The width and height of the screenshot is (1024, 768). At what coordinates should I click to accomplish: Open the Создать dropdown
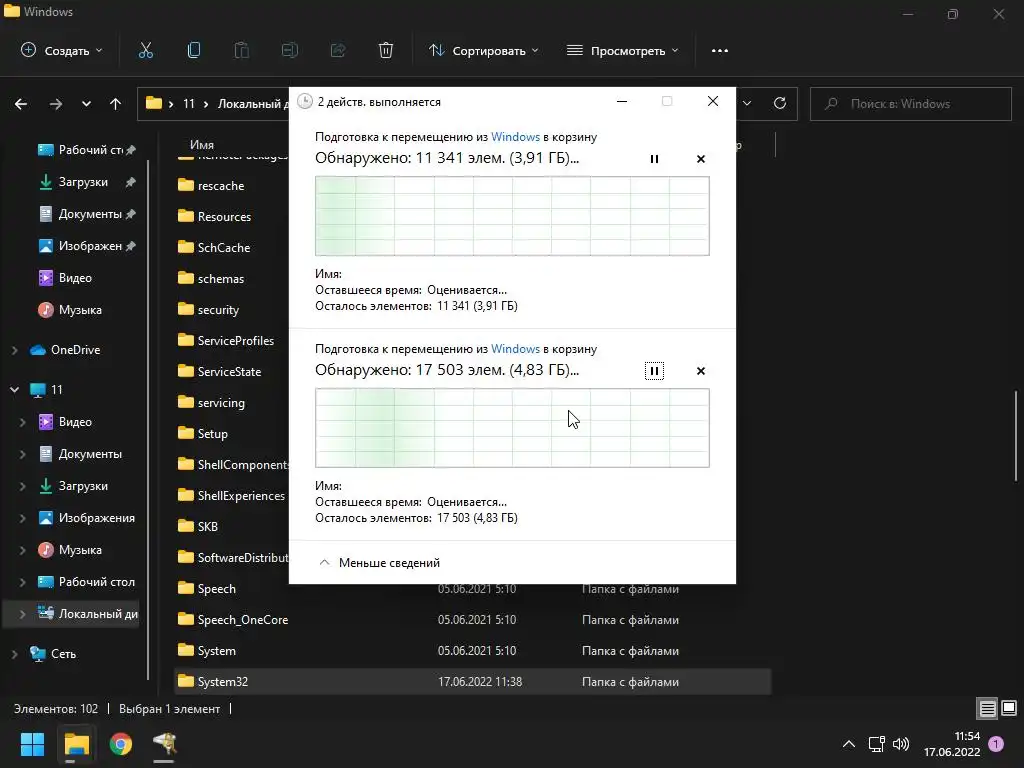click(62, 50)
